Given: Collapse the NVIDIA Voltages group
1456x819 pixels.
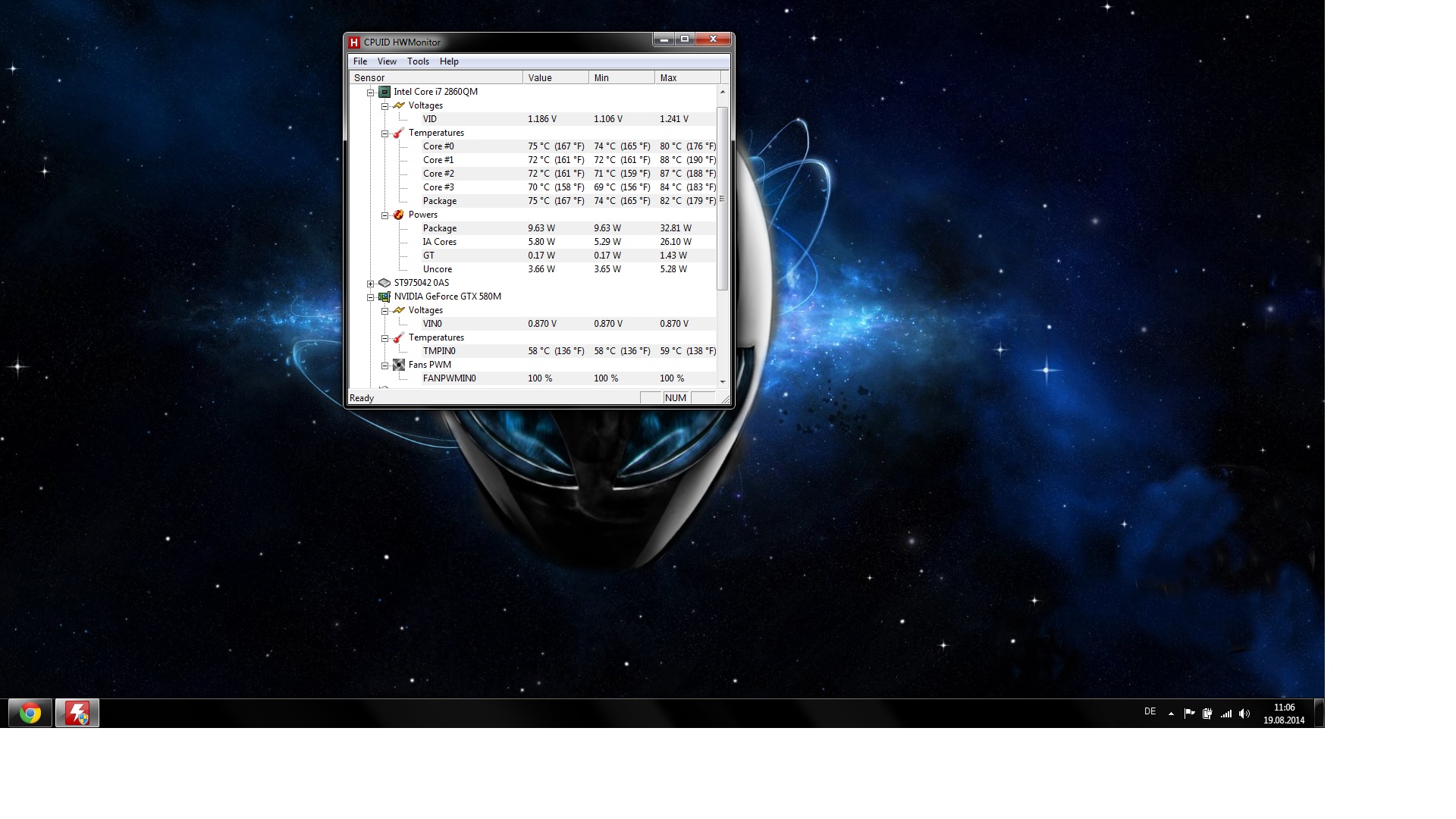Looking at the screenshot, I should coord(384,311).
